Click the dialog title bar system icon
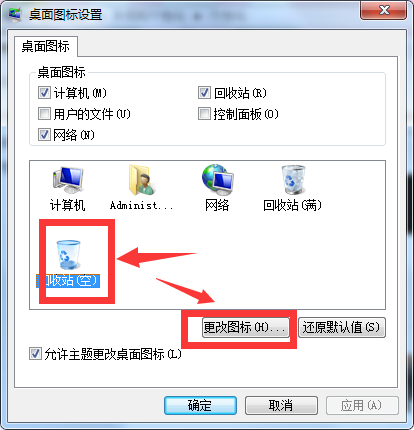The image size is (414, 430). point(15,14)
